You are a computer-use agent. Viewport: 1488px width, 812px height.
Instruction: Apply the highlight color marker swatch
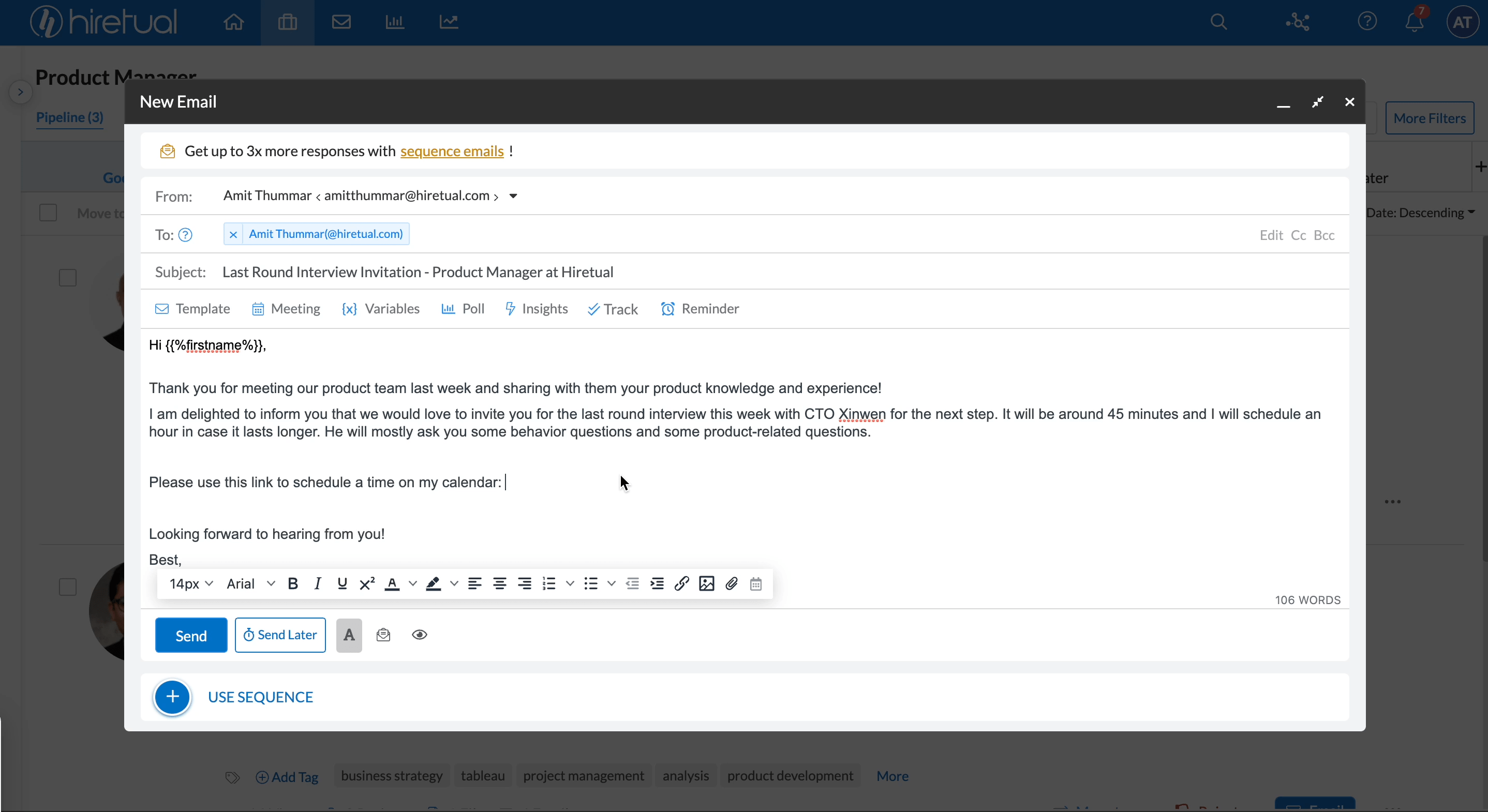pyautogui.click(x=433, y=583)
